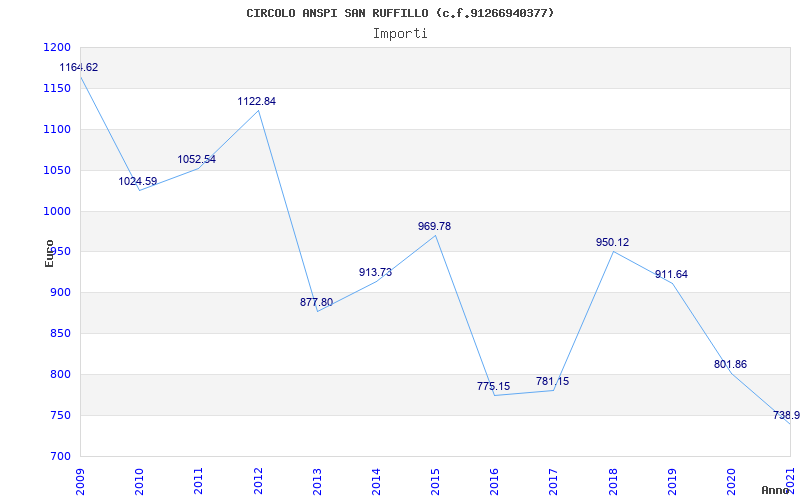Click the 1150 y-axis value
This screenshot has width=800, height=500.
pyautogui.click(x=57, y=88)
